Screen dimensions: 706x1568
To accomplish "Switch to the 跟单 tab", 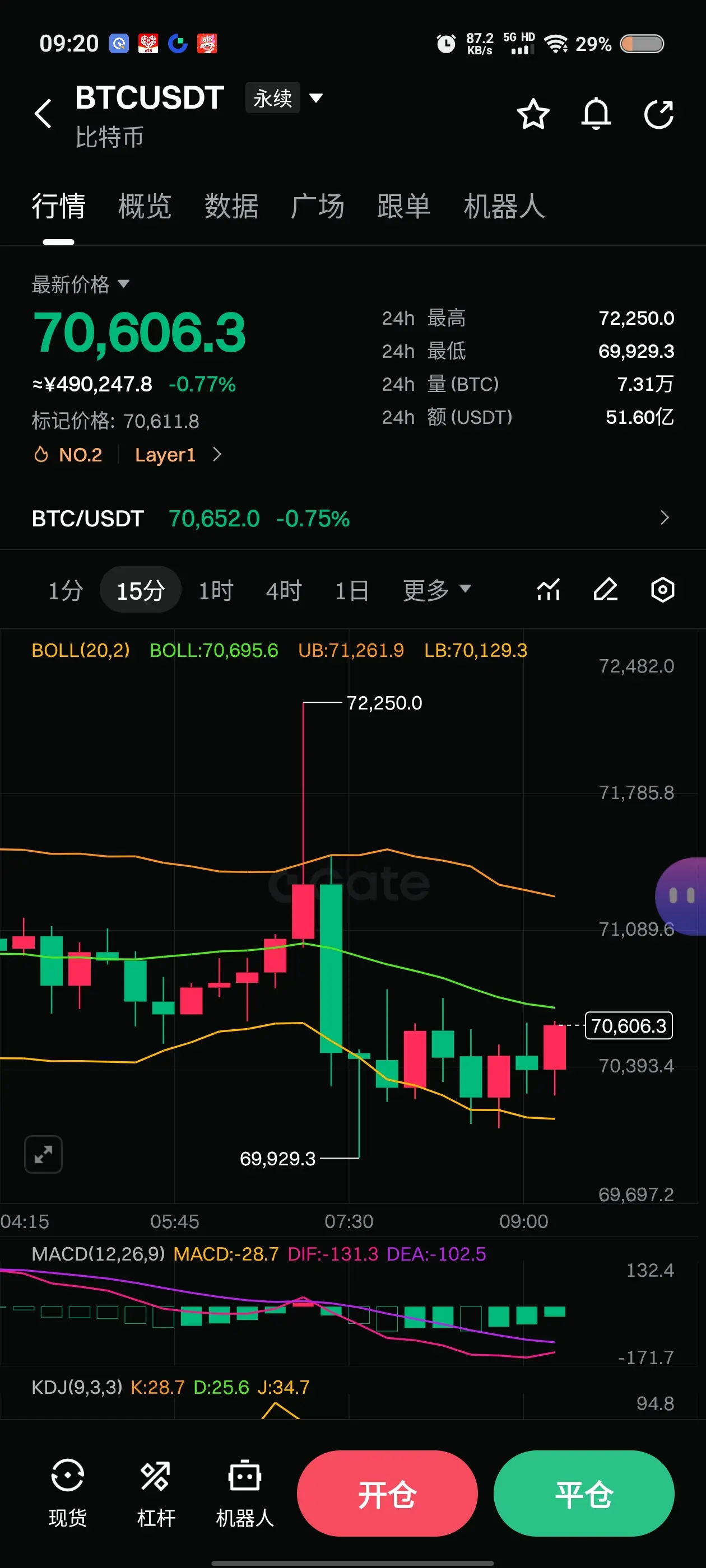I will [403, 206].
